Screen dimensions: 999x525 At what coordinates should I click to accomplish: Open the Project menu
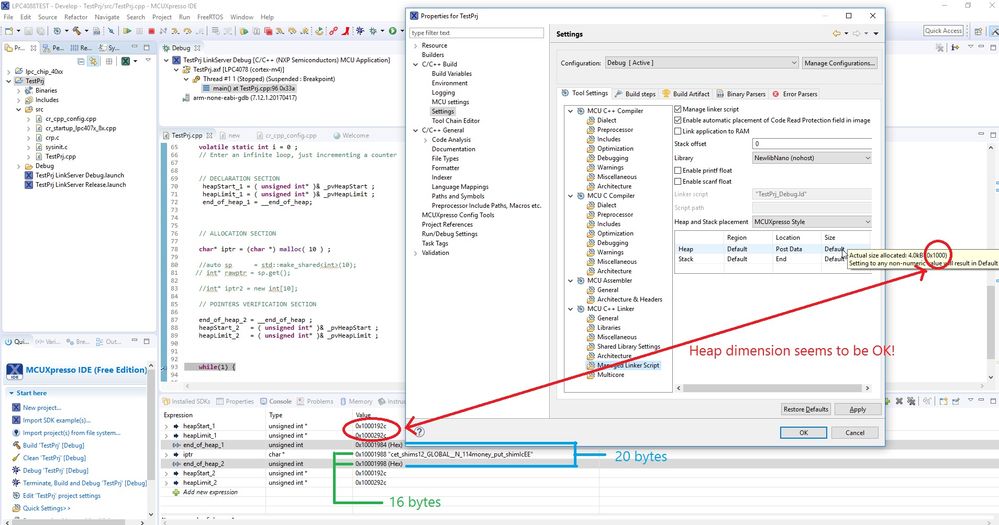[162, 17]
